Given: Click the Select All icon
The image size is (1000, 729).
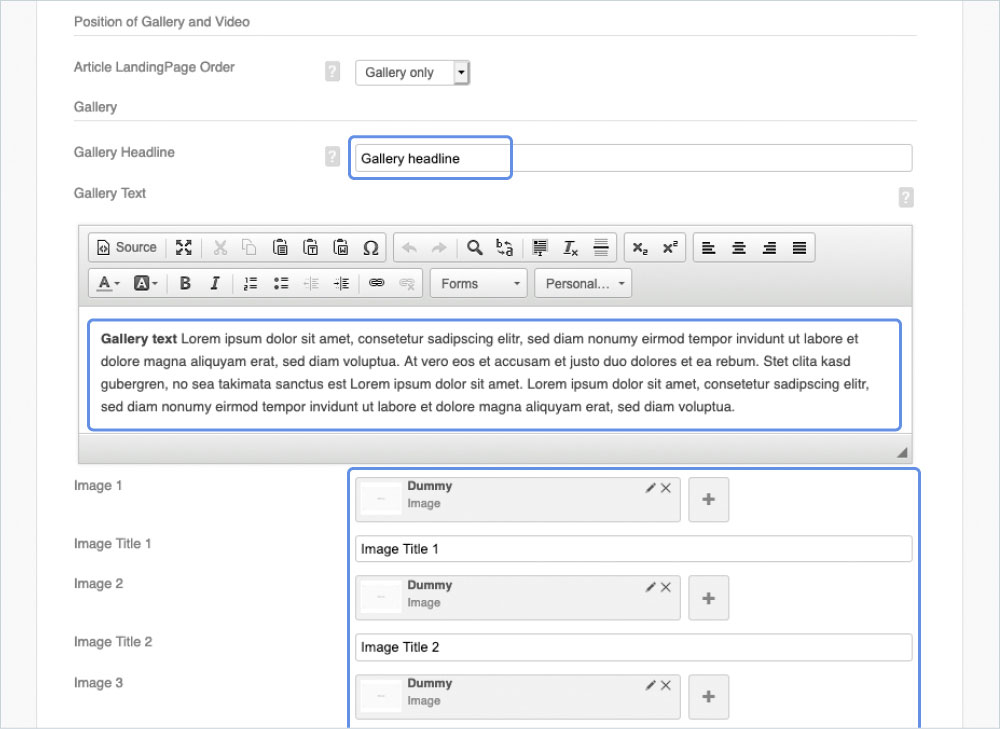Looking at the screenshot, I should (x=540, y=247).
